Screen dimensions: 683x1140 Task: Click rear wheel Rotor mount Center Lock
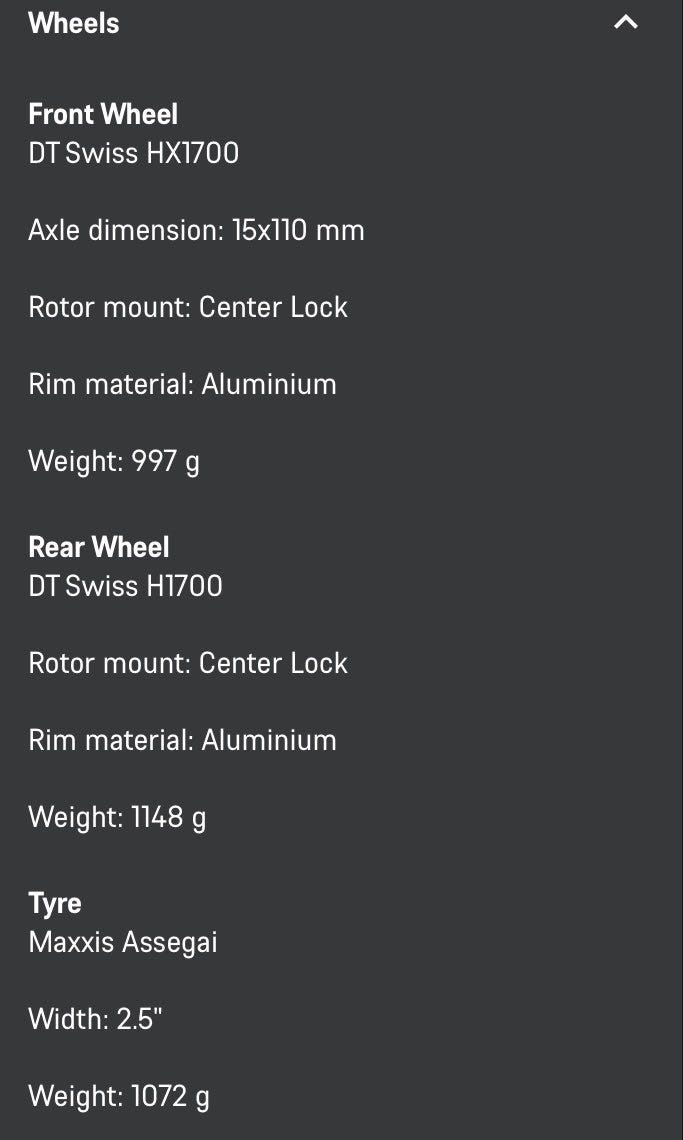188,663
